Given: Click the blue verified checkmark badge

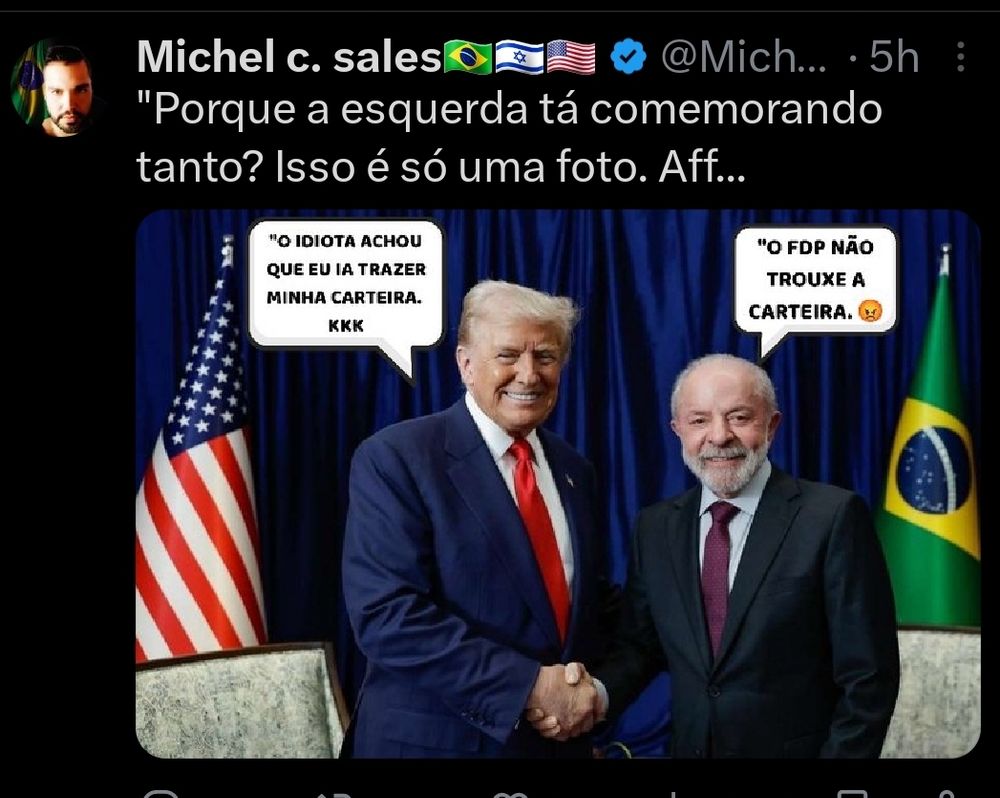Looking at the screenshot, I should click(628, 57).
